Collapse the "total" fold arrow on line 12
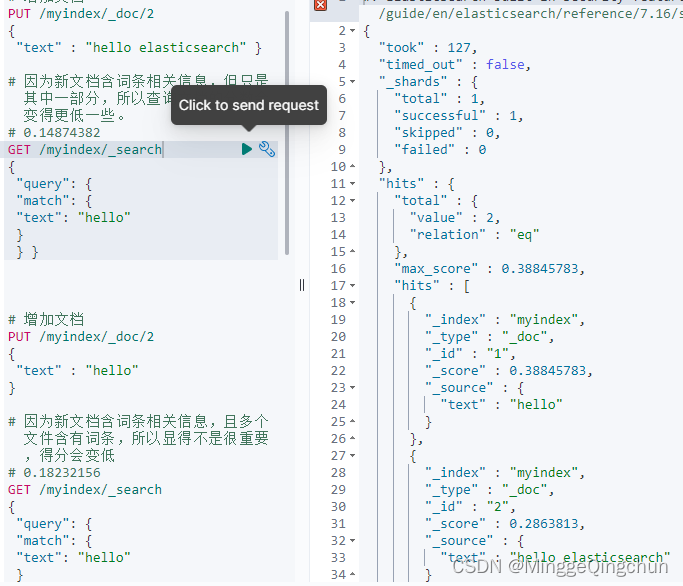Image resolution: width=683 pixels, height=586 pixels. tap(352, 201)
